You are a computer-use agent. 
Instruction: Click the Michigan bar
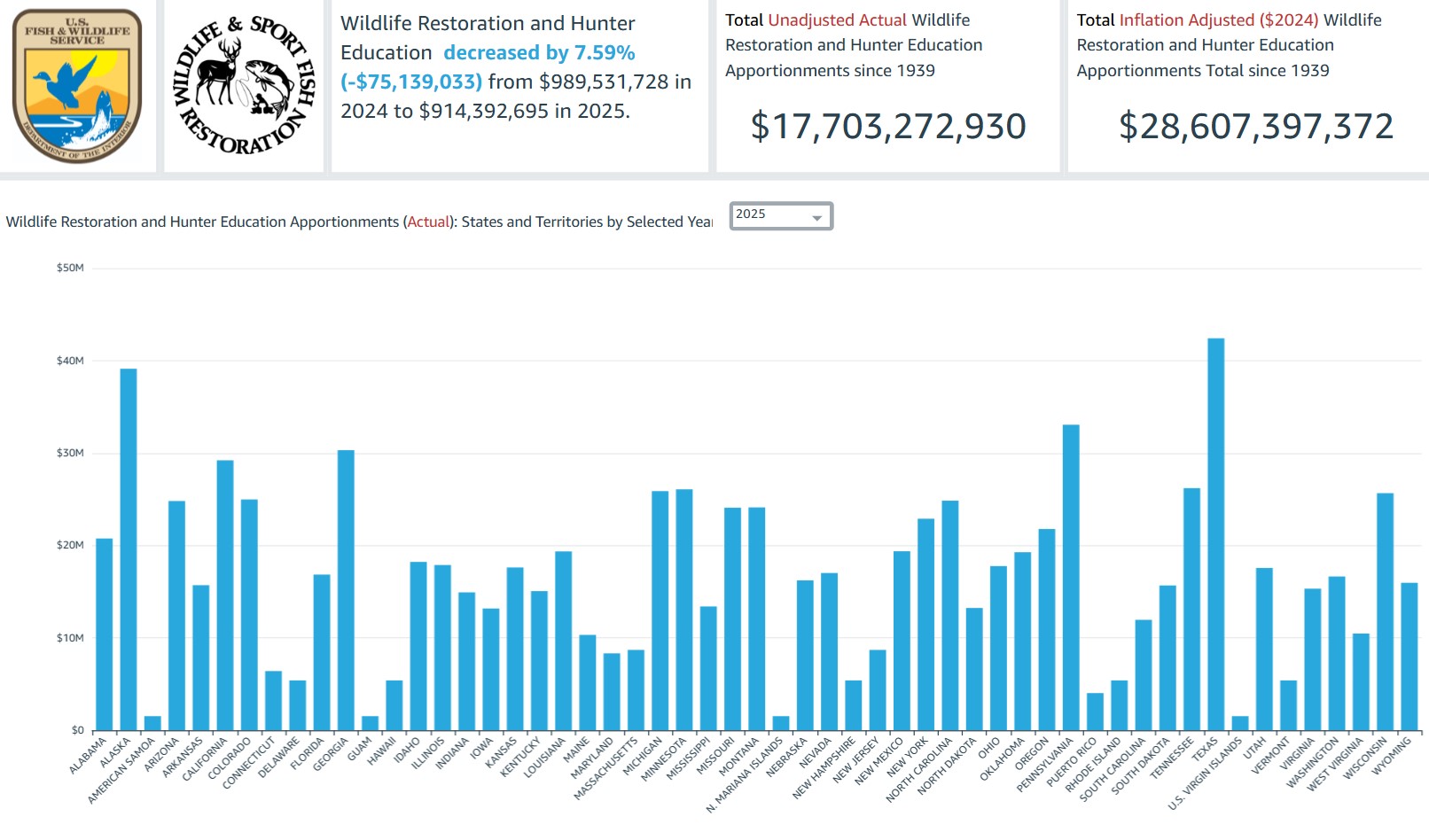(660, 611)
